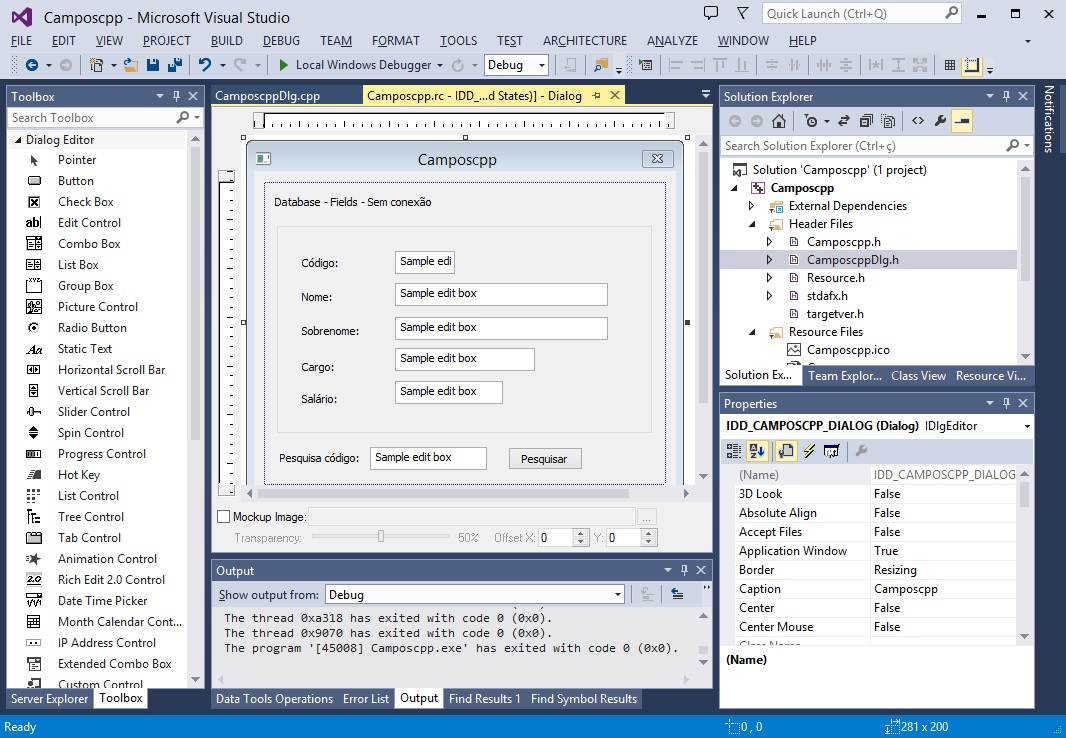Collapse the Header Files folder node
This screenshot has height=738, width=1066.
752,224
